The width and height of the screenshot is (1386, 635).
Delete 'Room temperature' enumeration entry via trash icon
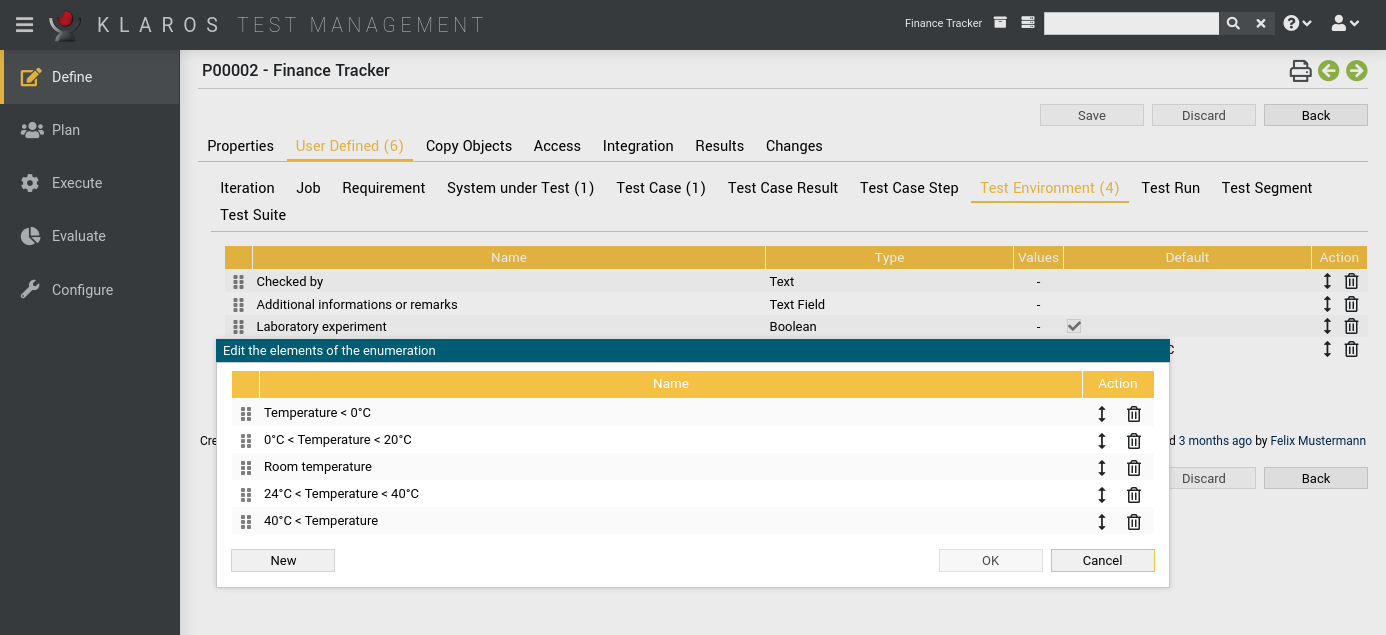pyautogui.click(x=1133, y=467)
